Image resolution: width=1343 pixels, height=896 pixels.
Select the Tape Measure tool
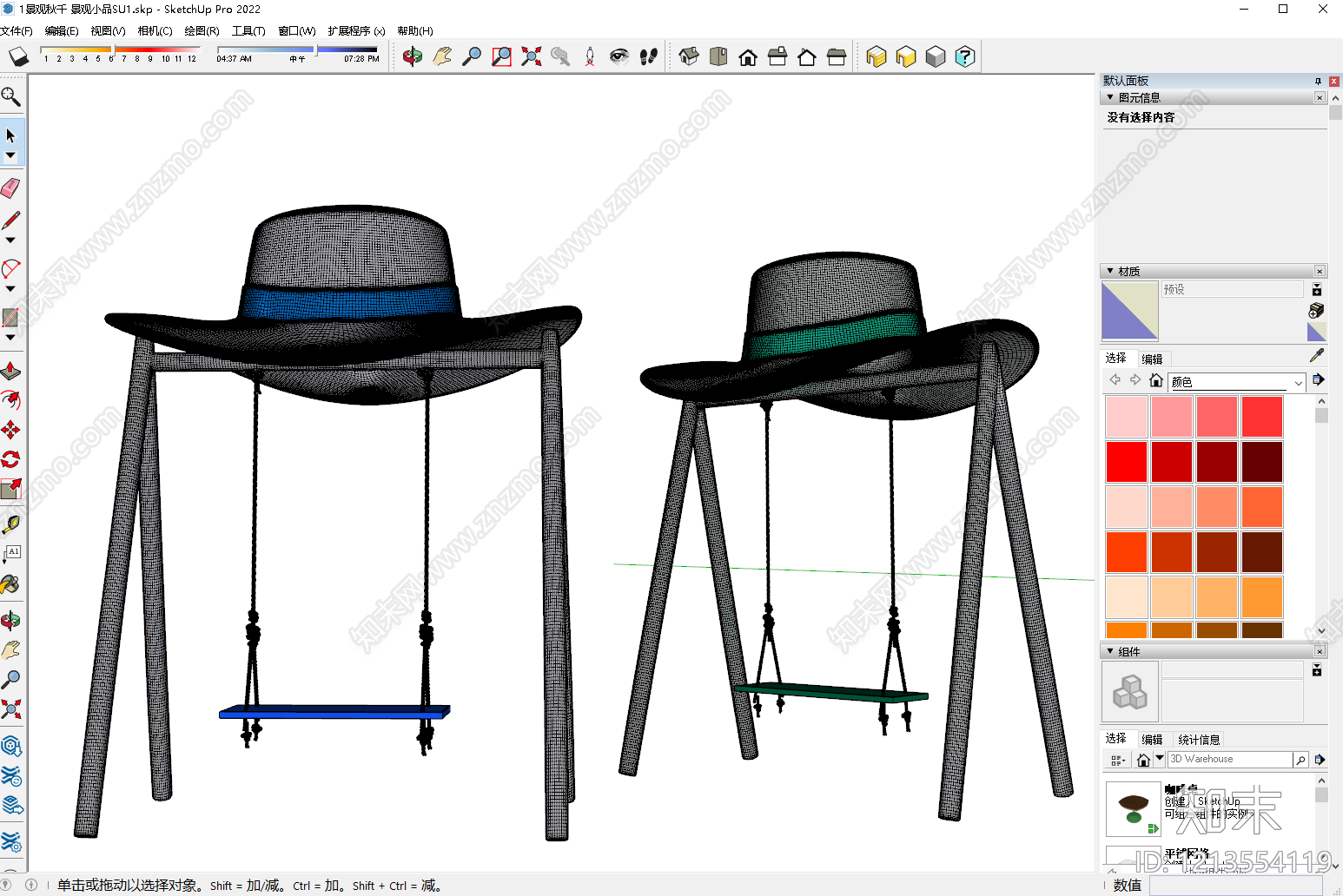(x=11, y=524)
